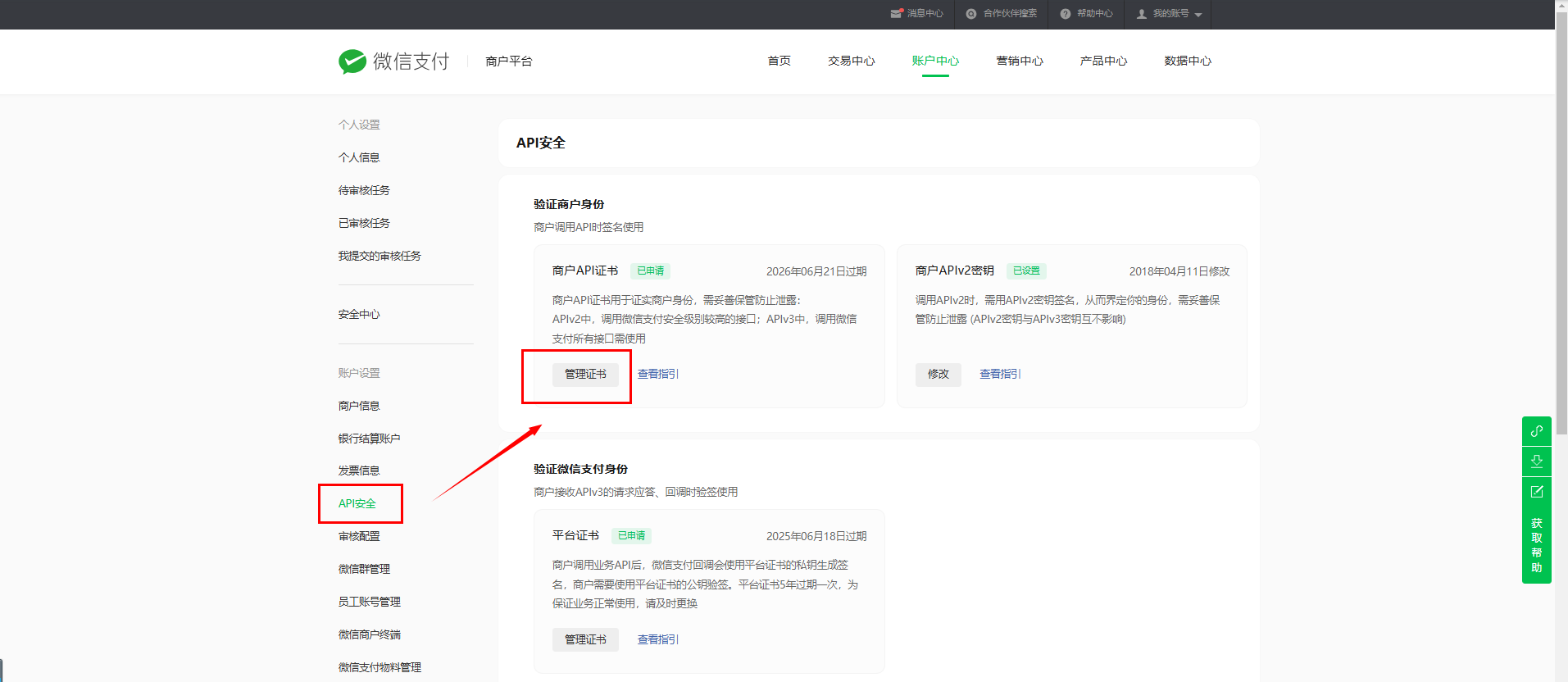Click the green download icon on floating sidebar
Viewport: 1568px width, 682px height.
1536,461
